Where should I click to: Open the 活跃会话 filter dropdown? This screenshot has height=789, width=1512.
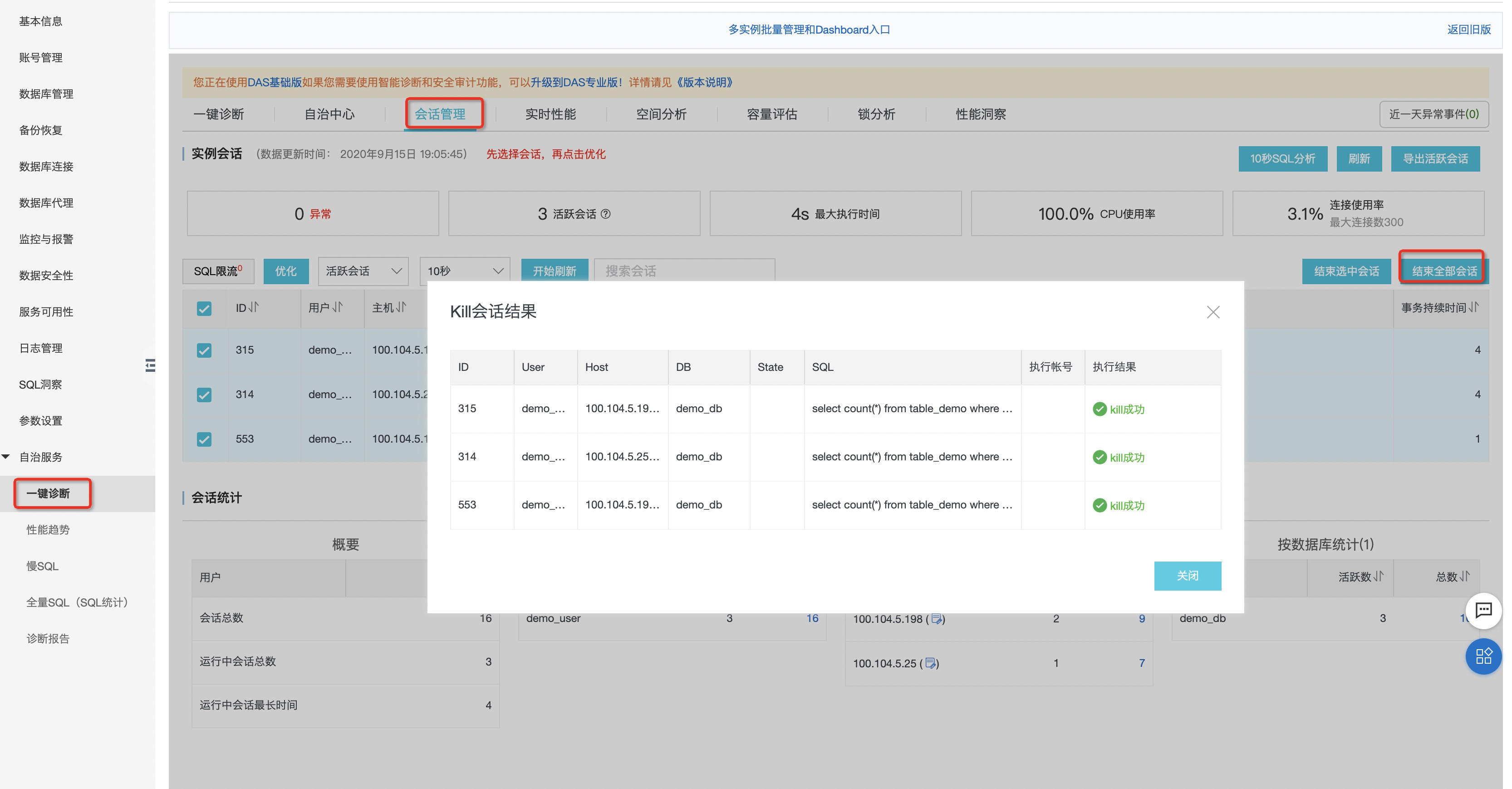[363, 271]
